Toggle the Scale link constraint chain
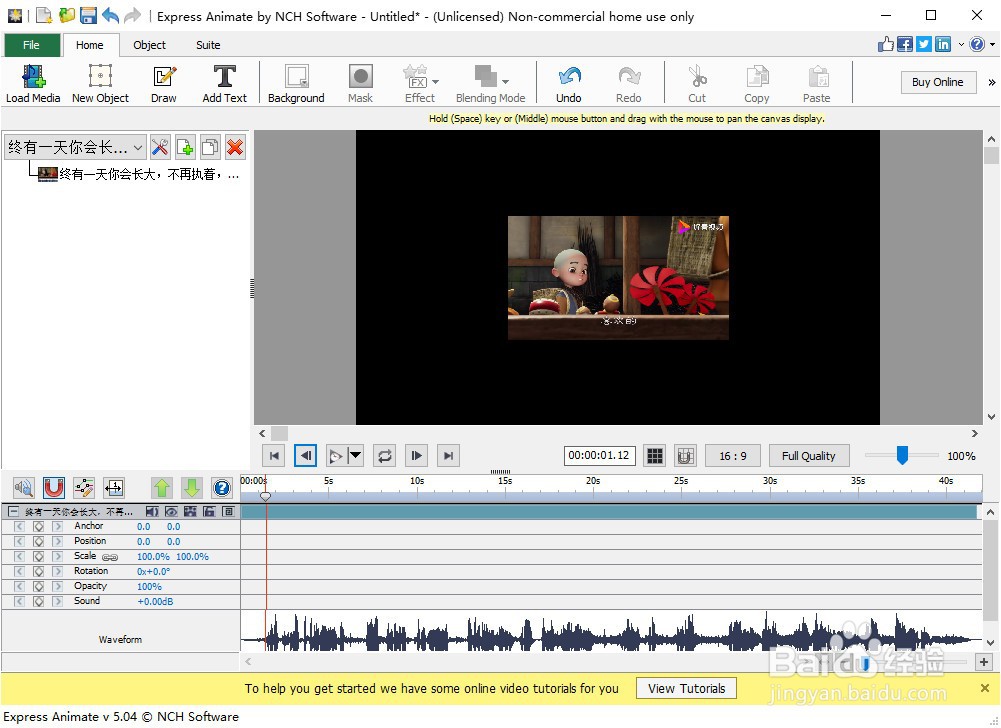The height and width of the screenshot is (728, 1001). (x=110, y=557)
